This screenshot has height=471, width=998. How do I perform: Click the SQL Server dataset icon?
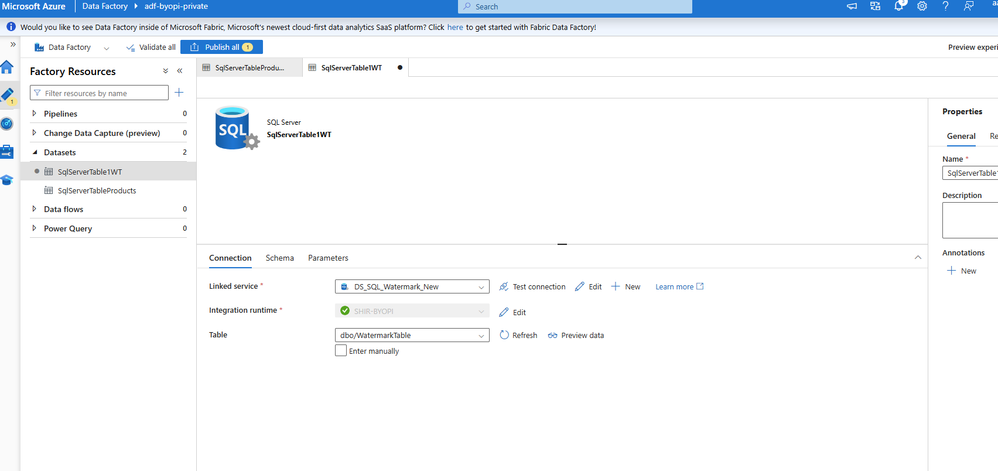point(237,129)
